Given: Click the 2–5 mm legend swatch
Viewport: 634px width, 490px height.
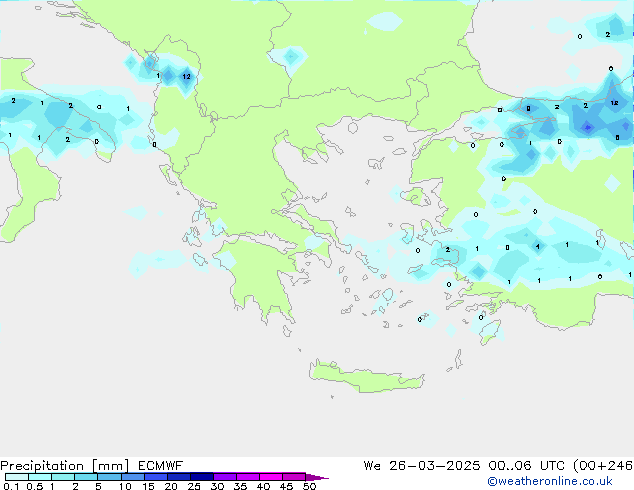Looking at the screenshot, I should click(x=86, y=477).
